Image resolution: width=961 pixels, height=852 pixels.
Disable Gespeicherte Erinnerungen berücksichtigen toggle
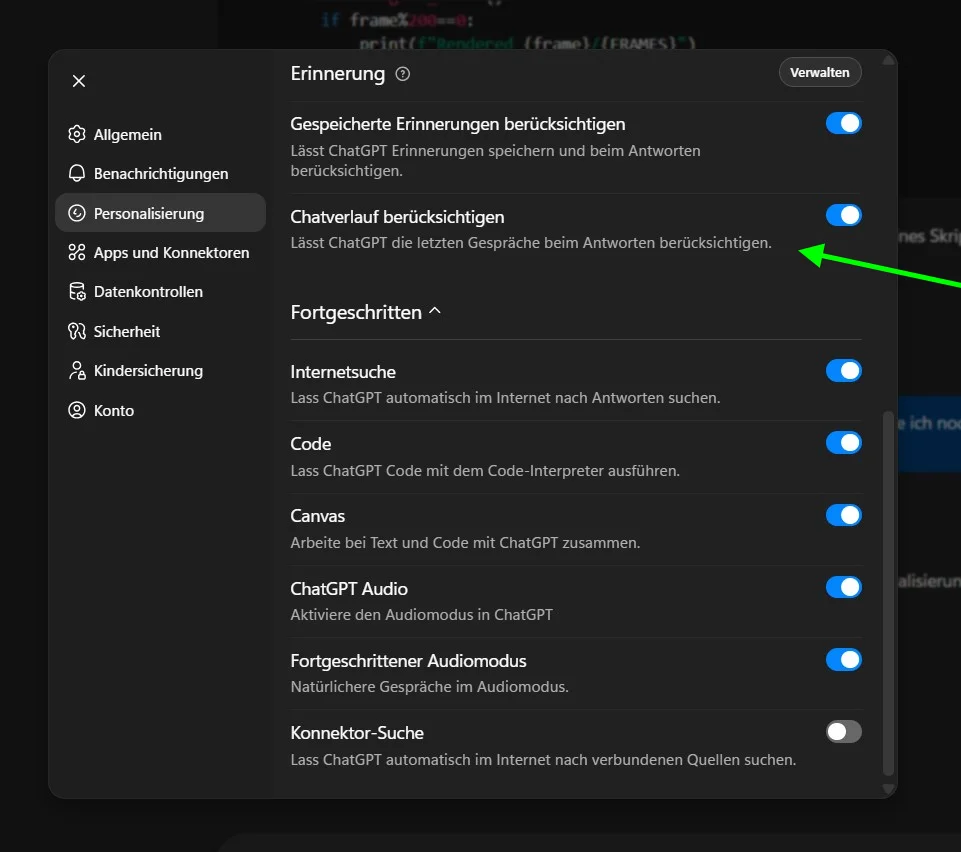[843, 123]
